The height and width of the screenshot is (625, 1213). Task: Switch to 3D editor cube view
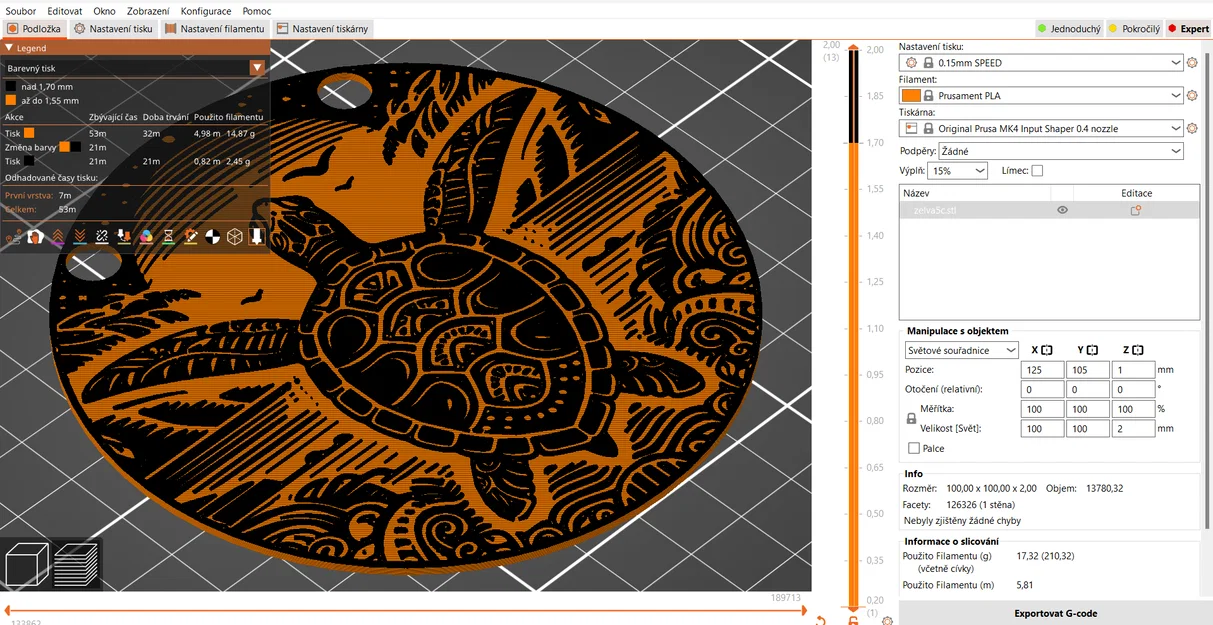coord(27,565)
